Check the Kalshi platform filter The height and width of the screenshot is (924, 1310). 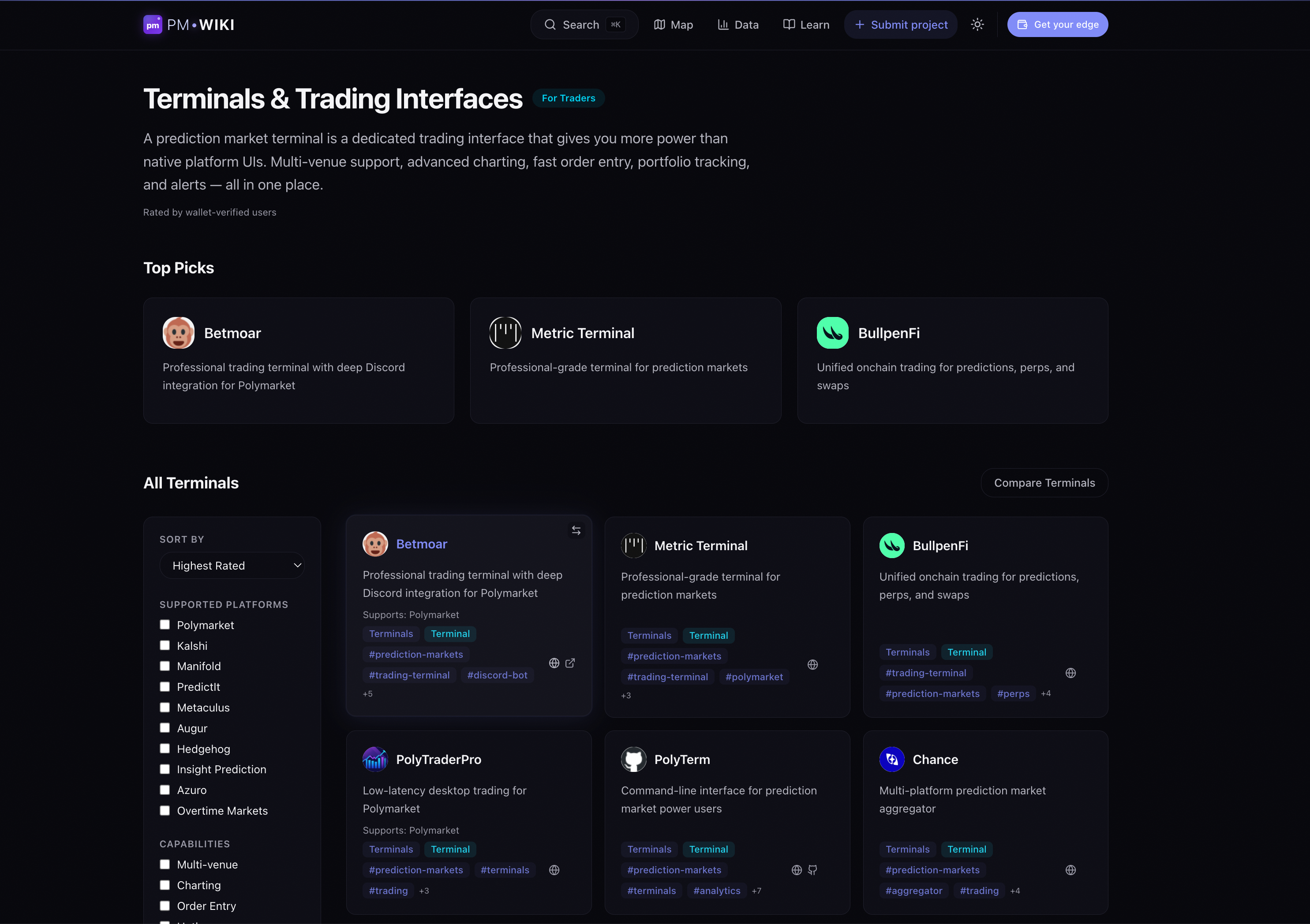(x=165, y=645)
